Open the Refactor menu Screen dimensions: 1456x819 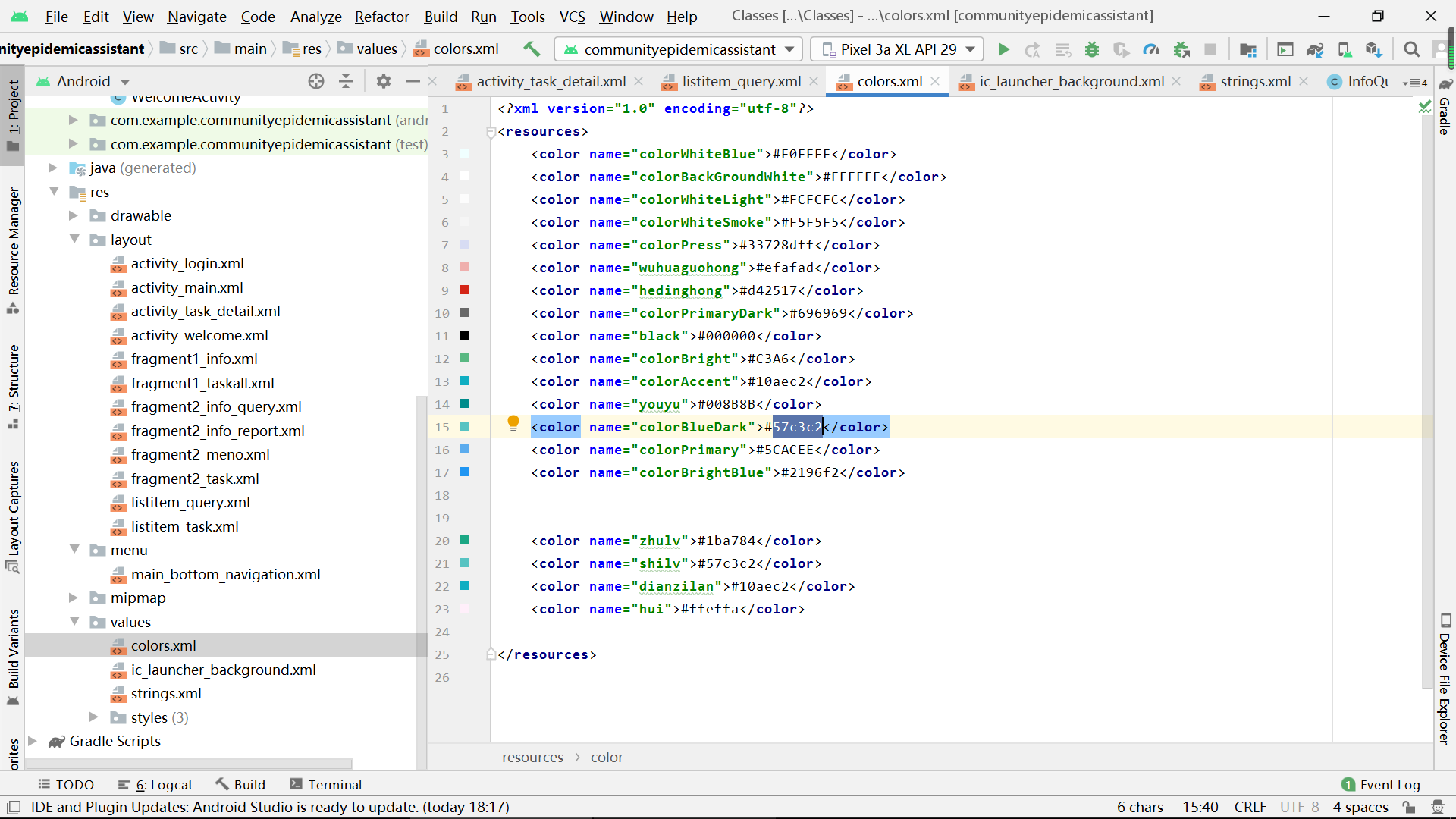tap(381, 17)
